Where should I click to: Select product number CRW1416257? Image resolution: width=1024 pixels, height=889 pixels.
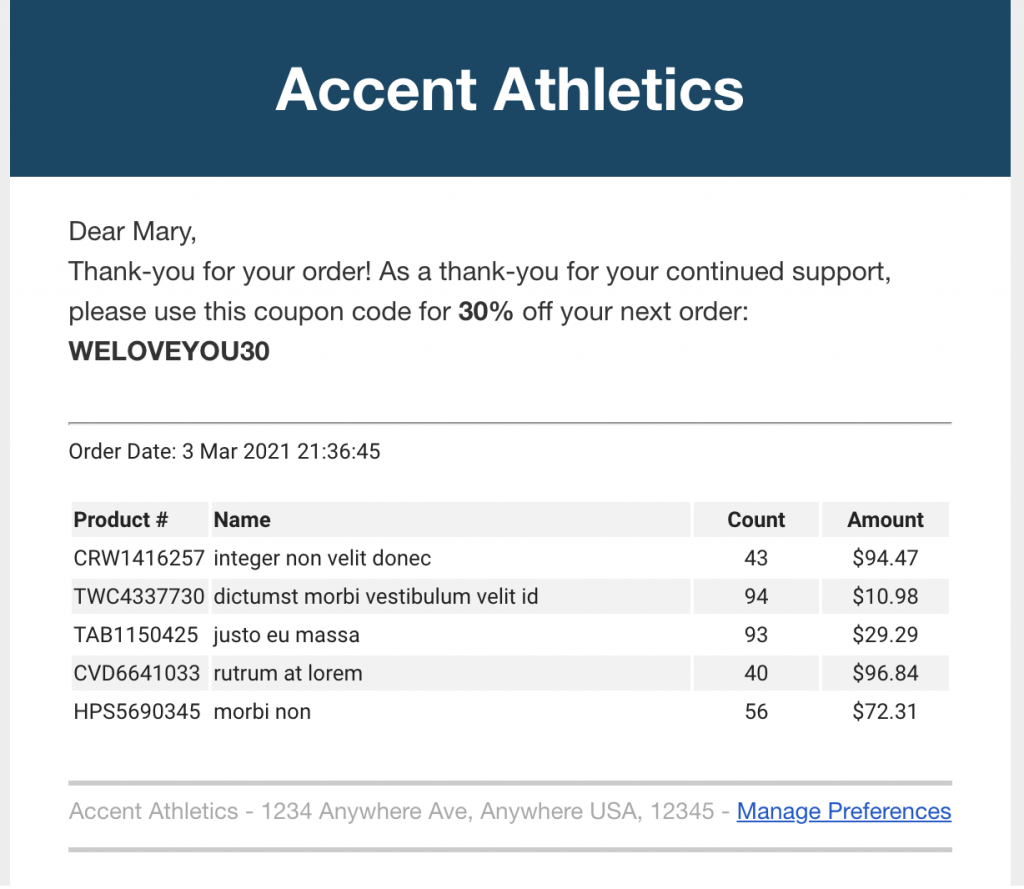pos(139,558)
